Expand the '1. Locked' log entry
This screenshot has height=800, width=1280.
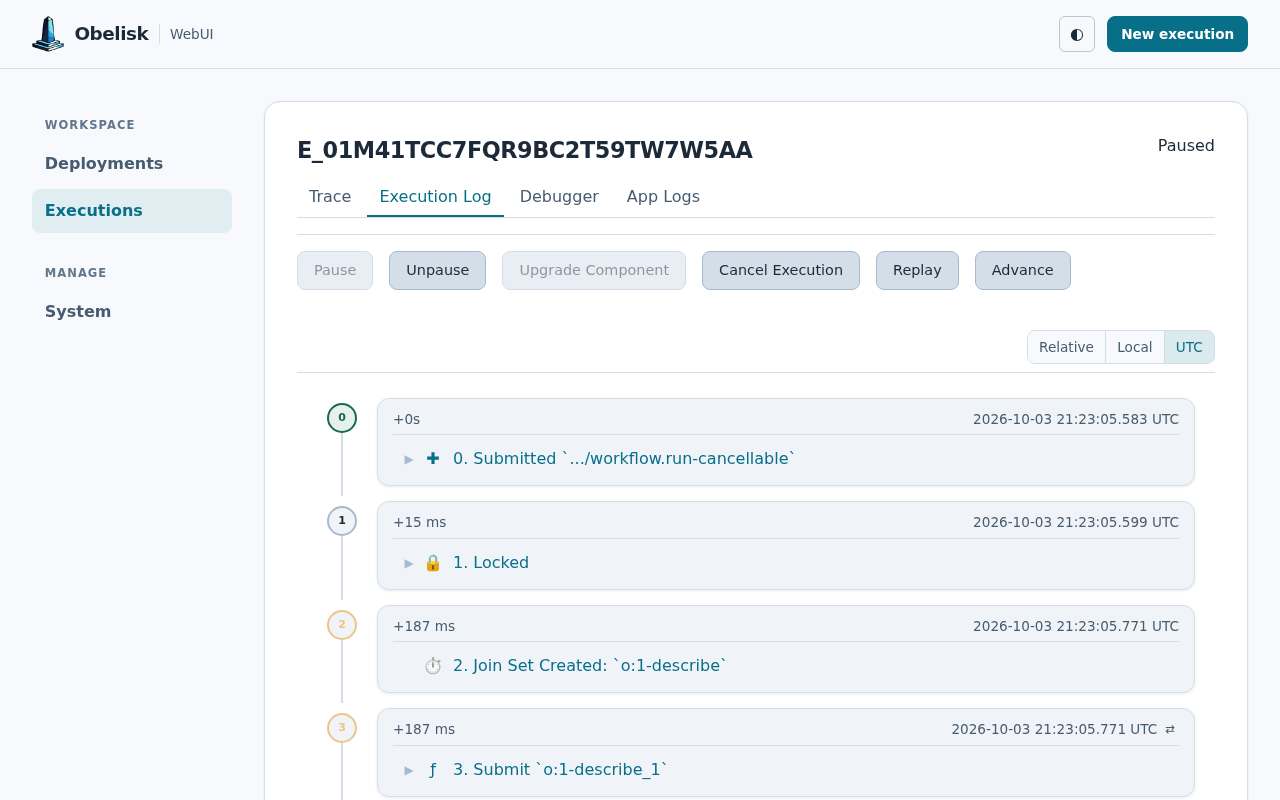(x=409, y=563)
